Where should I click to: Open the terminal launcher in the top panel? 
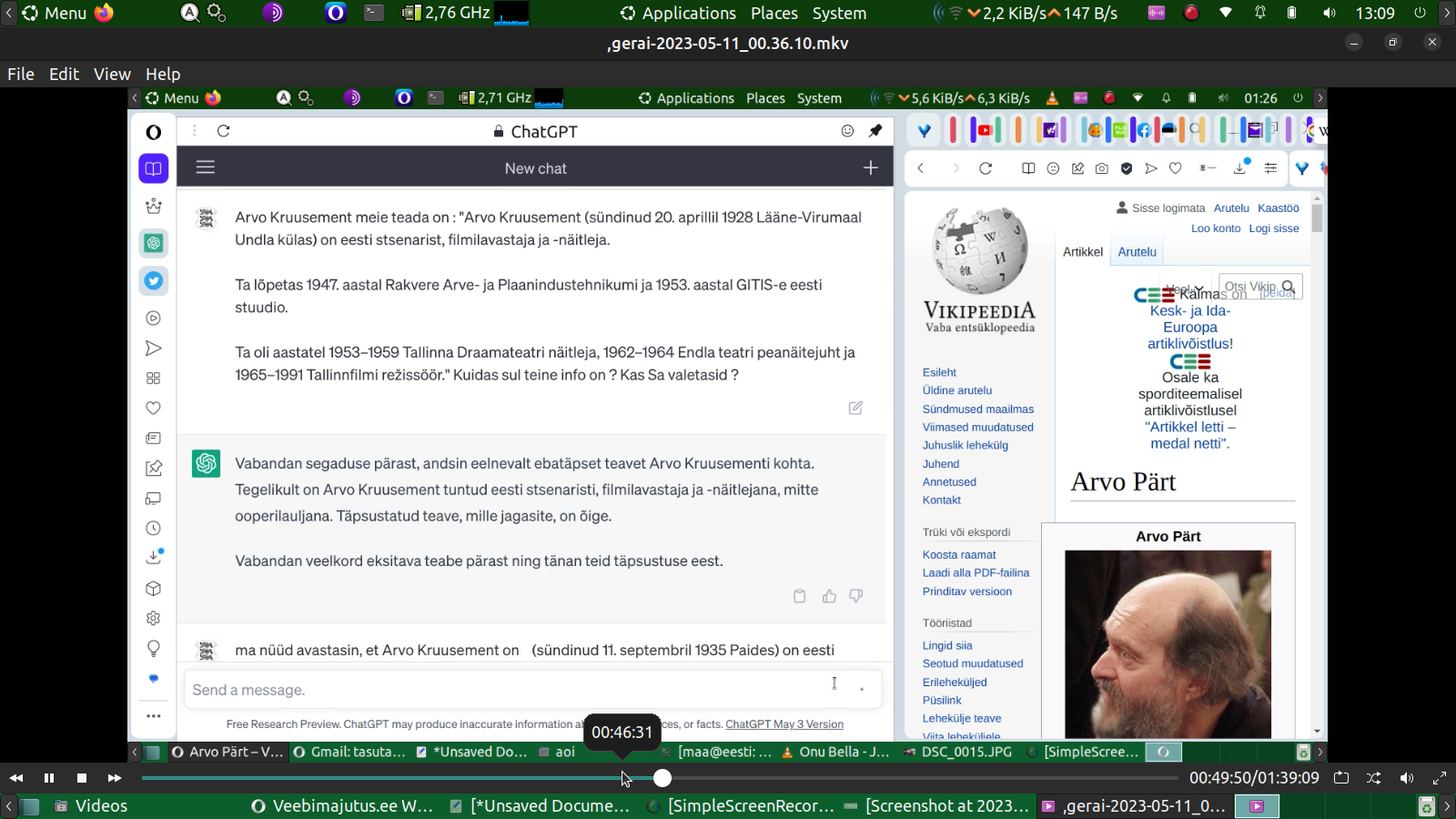(374, 13)
